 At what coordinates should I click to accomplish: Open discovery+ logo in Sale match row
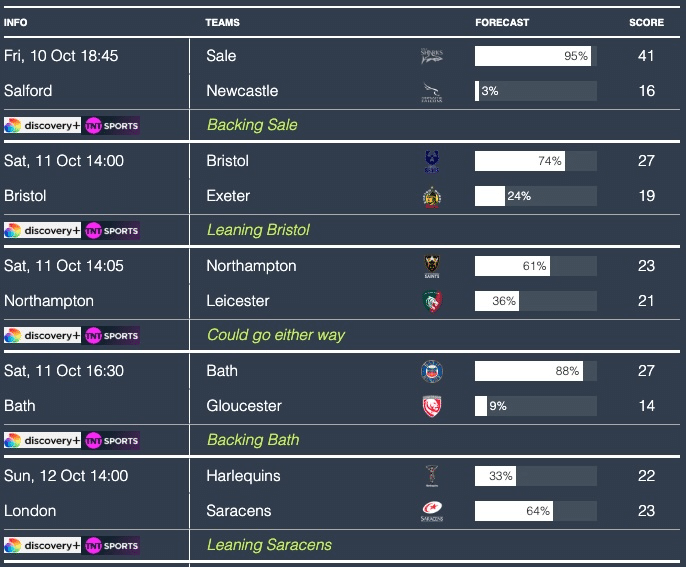(43, 125)
